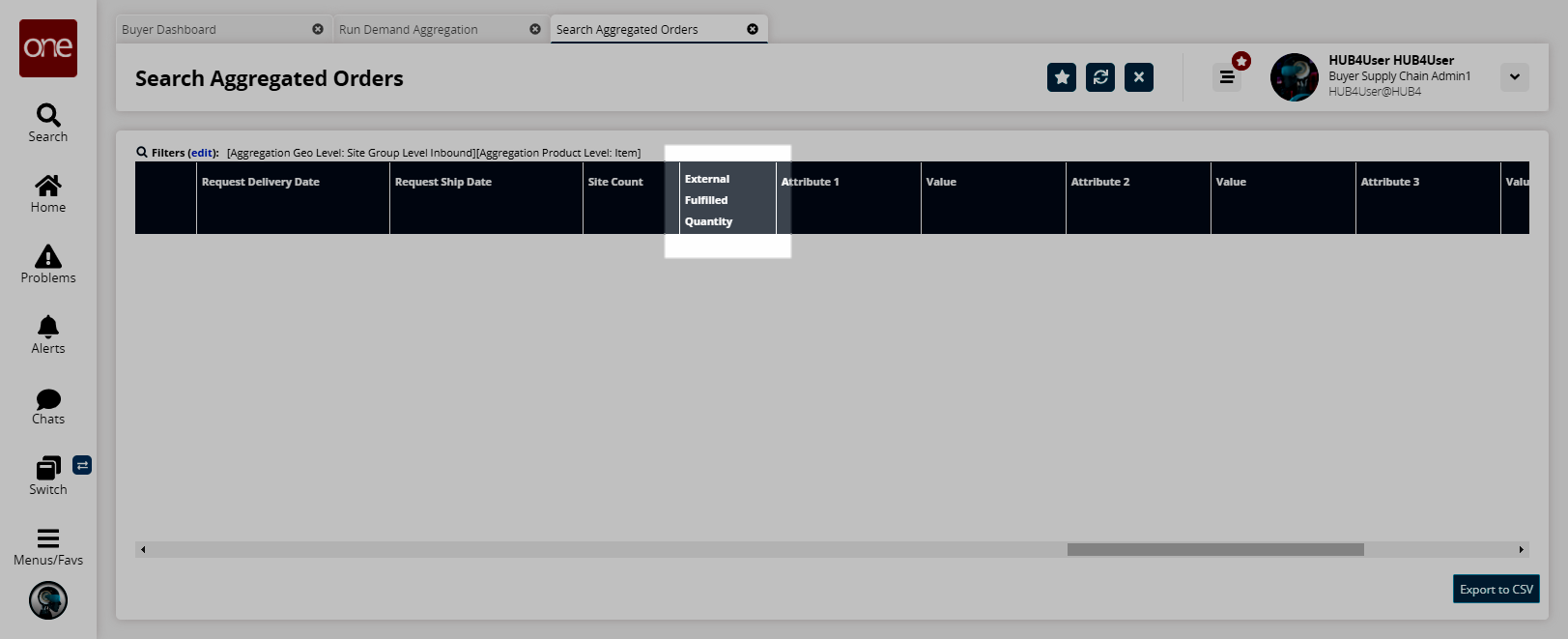This screenshot has width=1568, height=639.
Task: Click the horizontal scrollbar thumb
Action: (x=1215, y=549)
